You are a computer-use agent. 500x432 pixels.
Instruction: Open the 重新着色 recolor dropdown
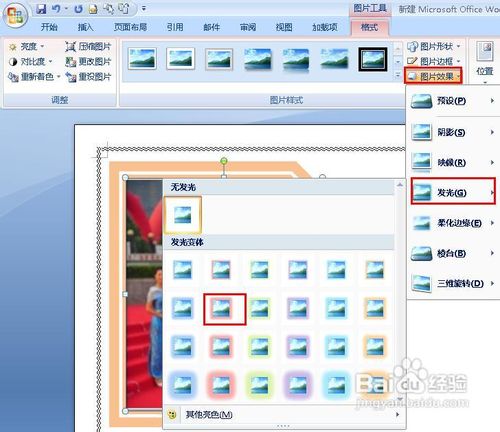[34, 77]
